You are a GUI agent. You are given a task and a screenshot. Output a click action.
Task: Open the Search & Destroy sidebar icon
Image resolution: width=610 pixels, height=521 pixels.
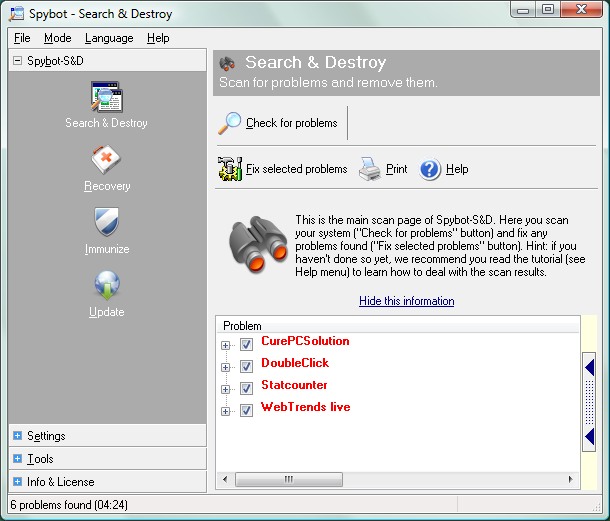click(x=107, y=96)
